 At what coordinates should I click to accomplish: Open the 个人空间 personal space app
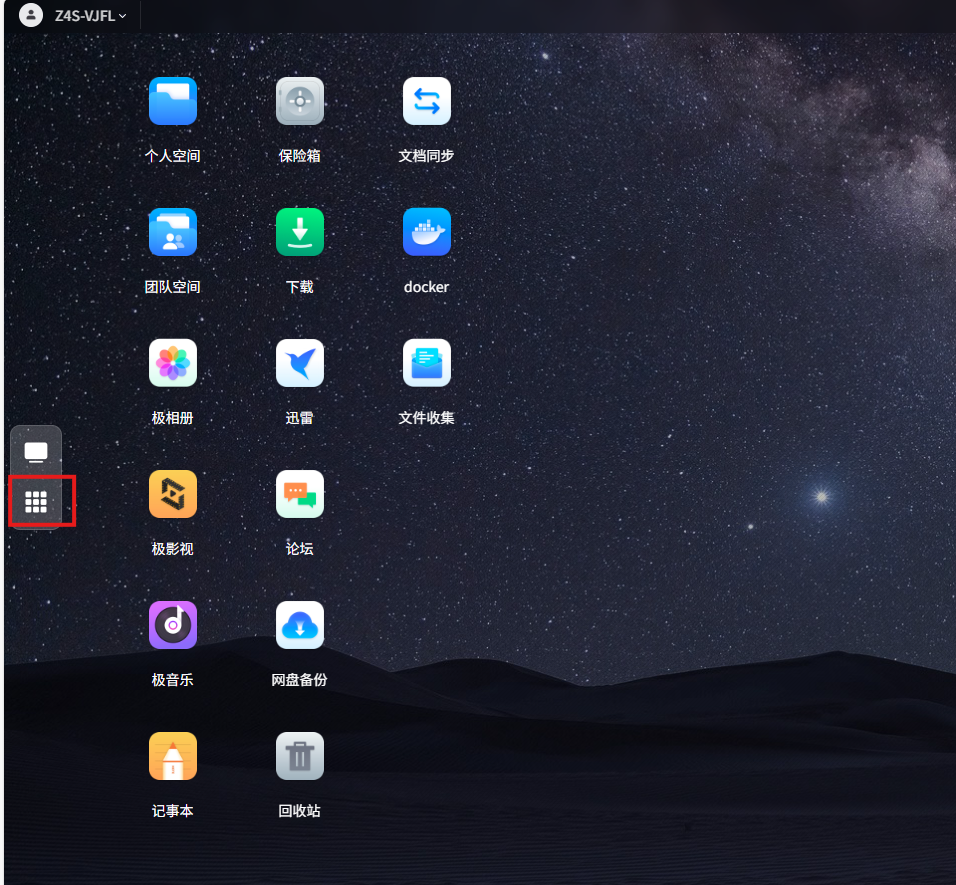(x=173, y=101)
